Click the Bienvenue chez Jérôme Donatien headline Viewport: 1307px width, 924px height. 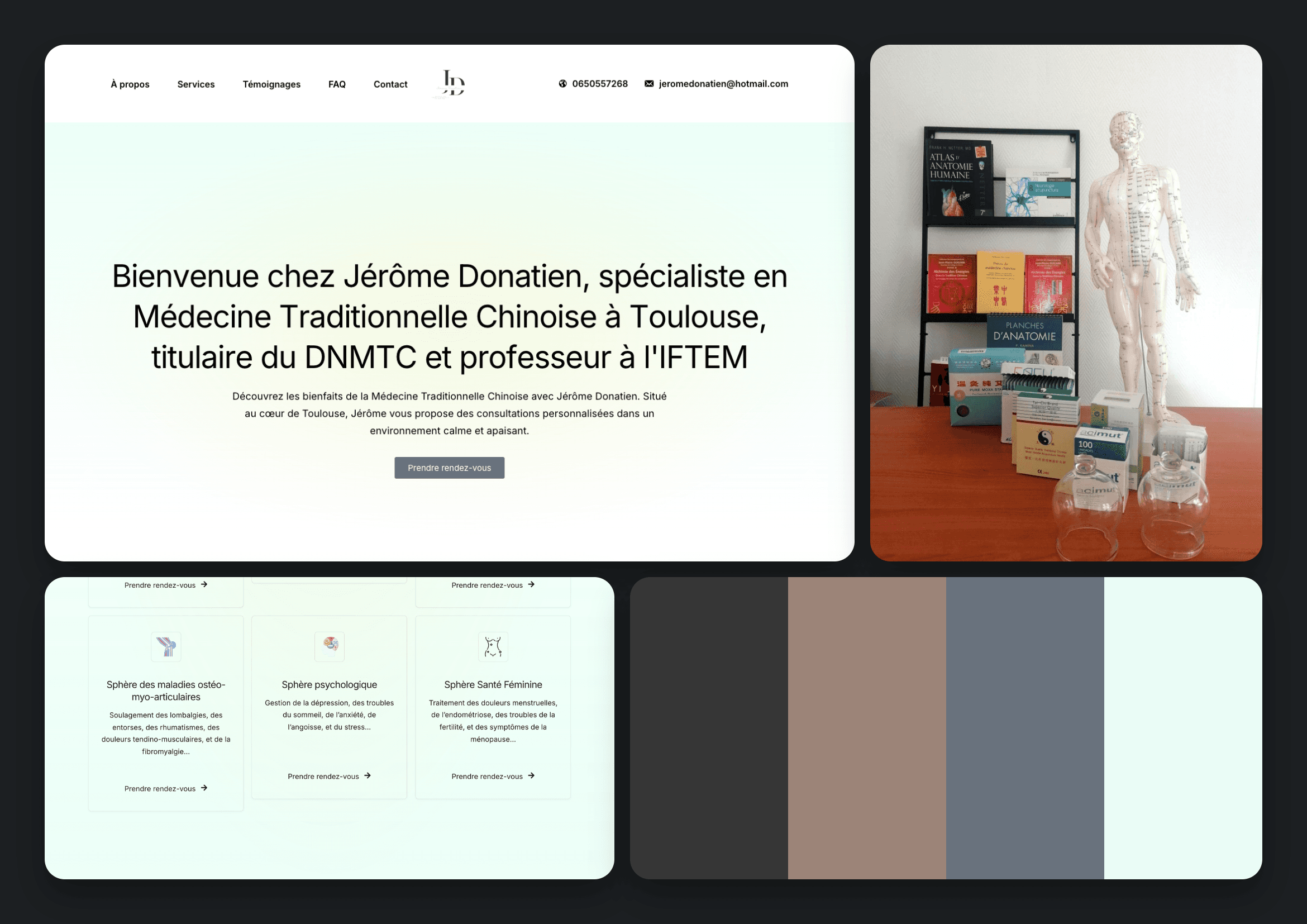click(x=449, y=317)
